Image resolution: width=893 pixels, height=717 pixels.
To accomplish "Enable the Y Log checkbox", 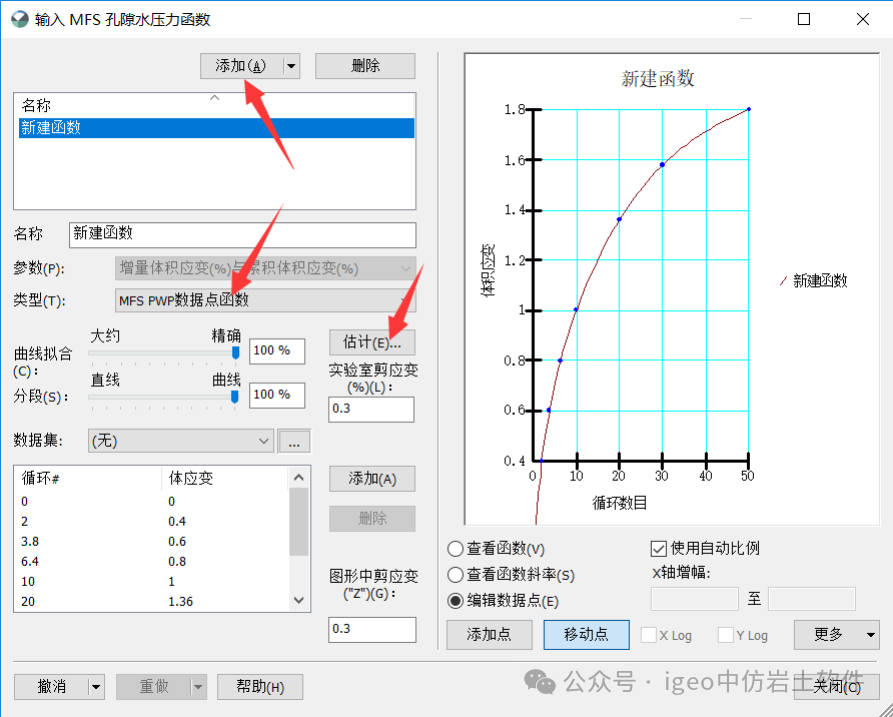I will [724, 635].
